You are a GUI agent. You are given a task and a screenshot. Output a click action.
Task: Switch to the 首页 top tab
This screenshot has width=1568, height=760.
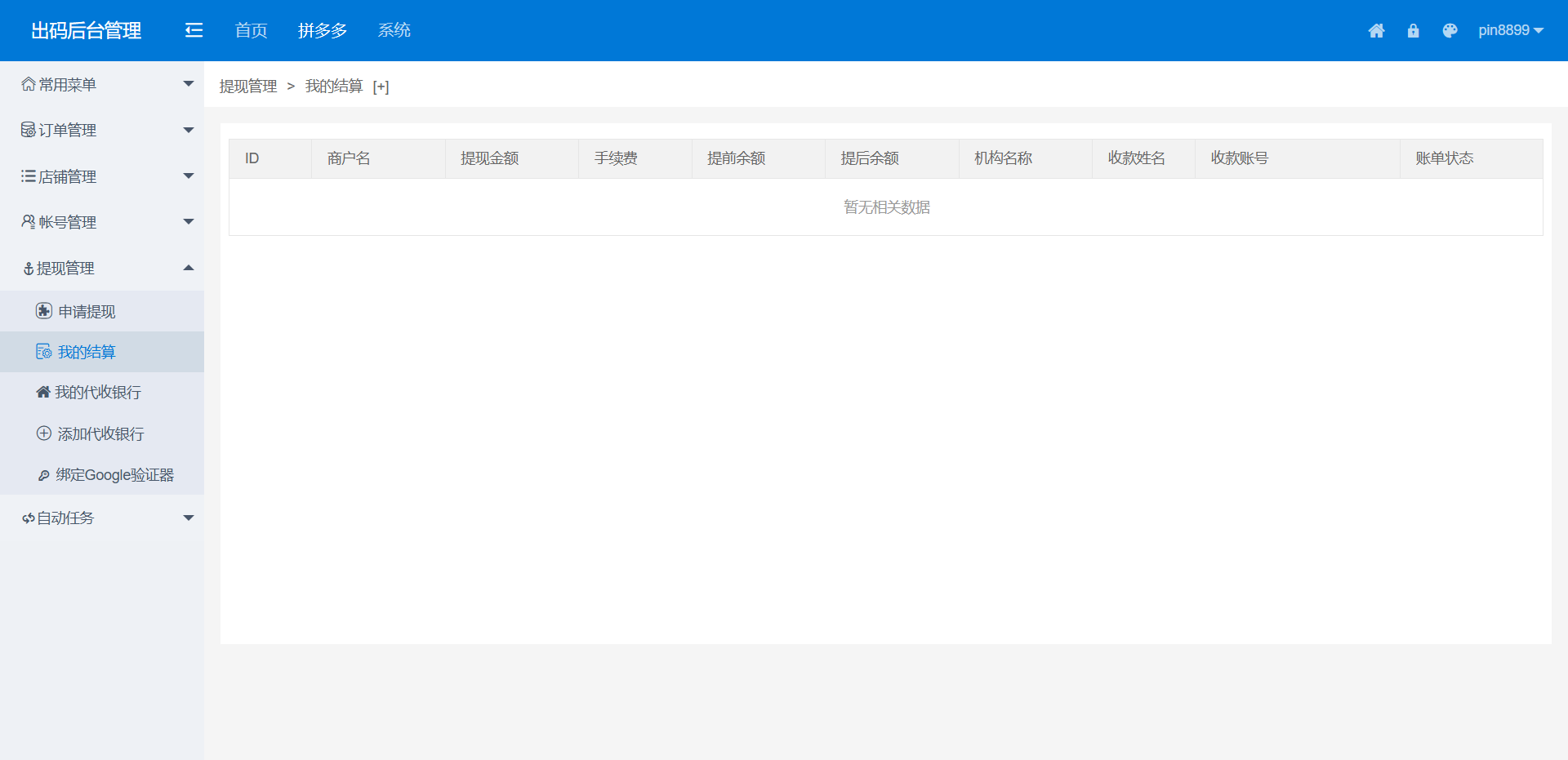pyautogui.click(x=251, y=30)
